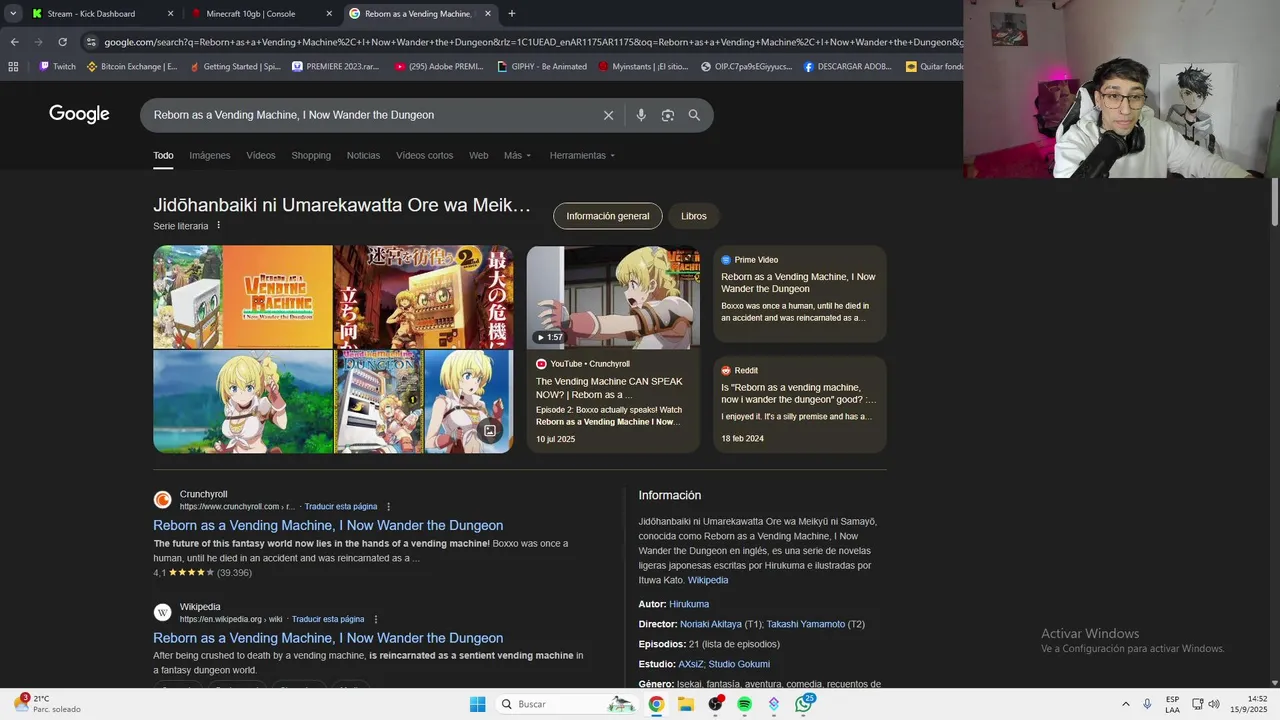The width and height of the screenshot is (1280, 720).
Task: Open Takashi Yamamoto link
Action: point(806,624)
